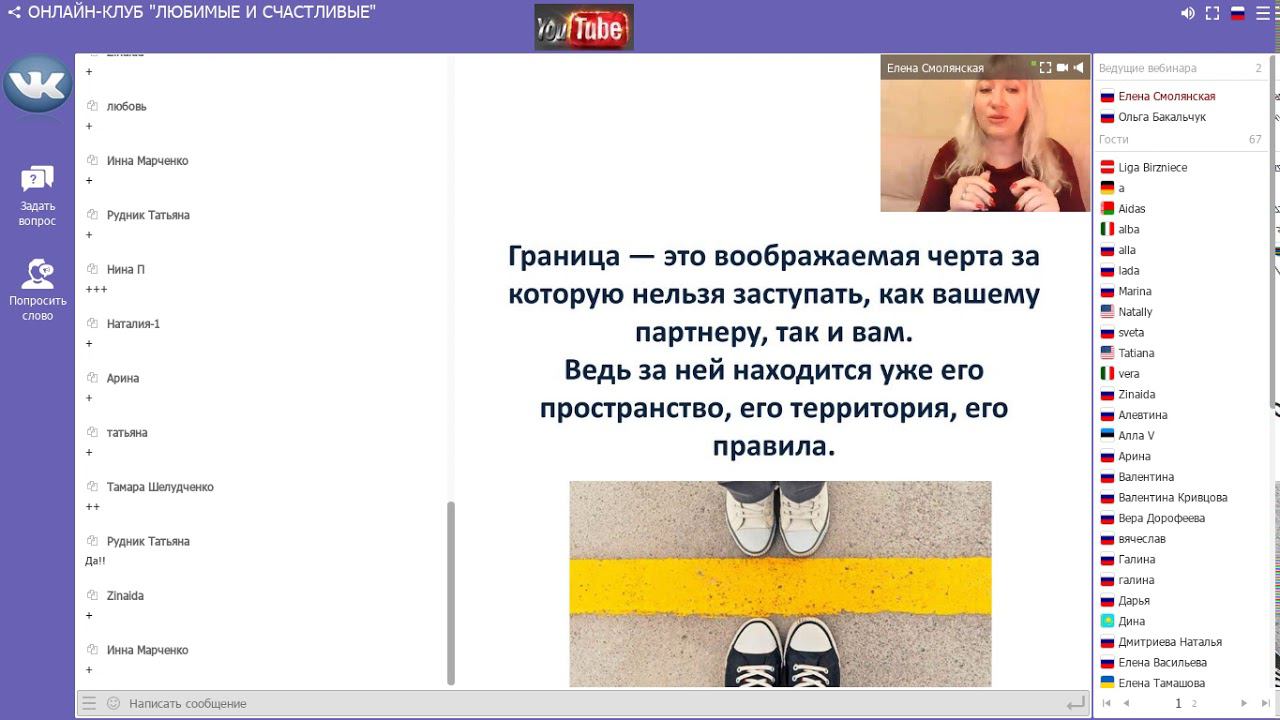Select guest Aidas
The height and width of the screenshot is (720, 1280).
pyautogui.click(x=1132, y=209)
